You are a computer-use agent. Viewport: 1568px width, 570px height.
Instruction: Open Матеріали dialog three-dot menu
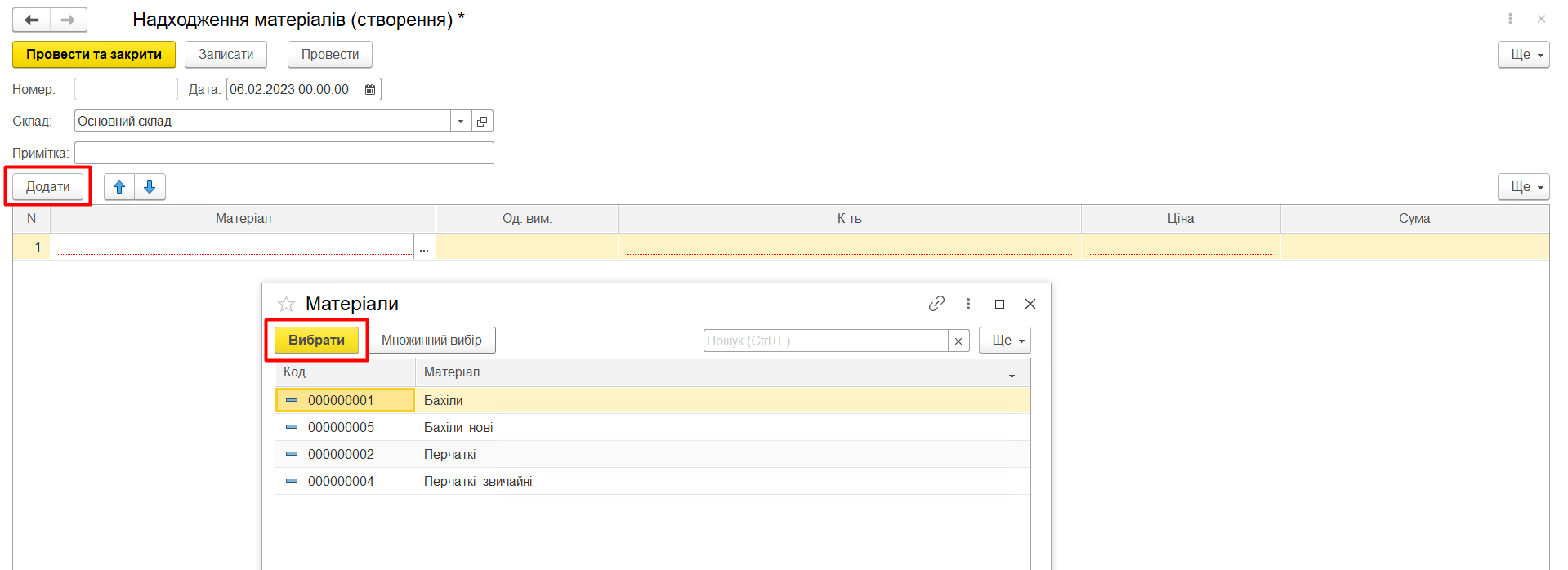(968, 304)
